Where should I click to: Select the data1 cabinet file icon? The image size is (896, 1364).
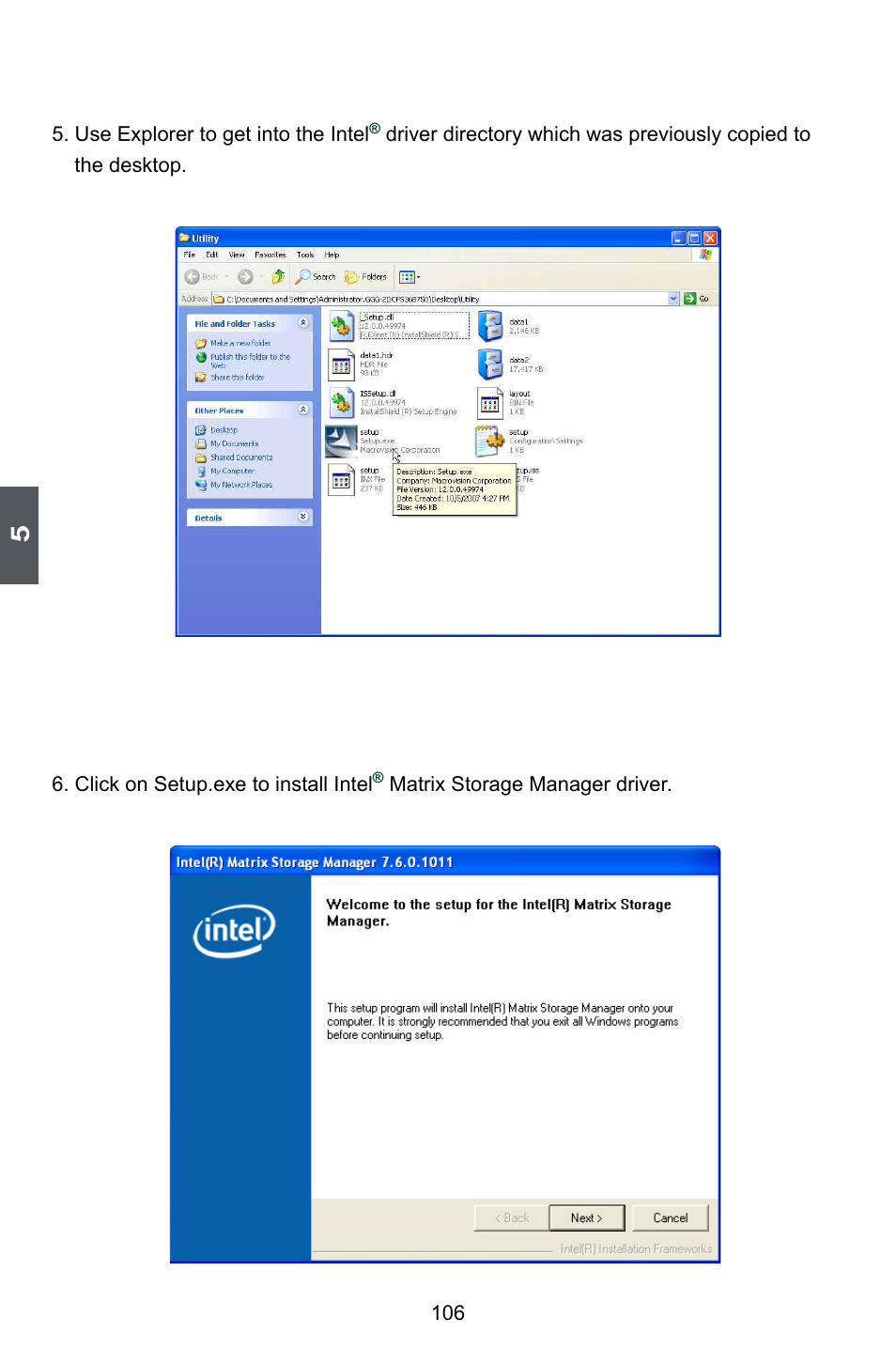click(490, 326)
